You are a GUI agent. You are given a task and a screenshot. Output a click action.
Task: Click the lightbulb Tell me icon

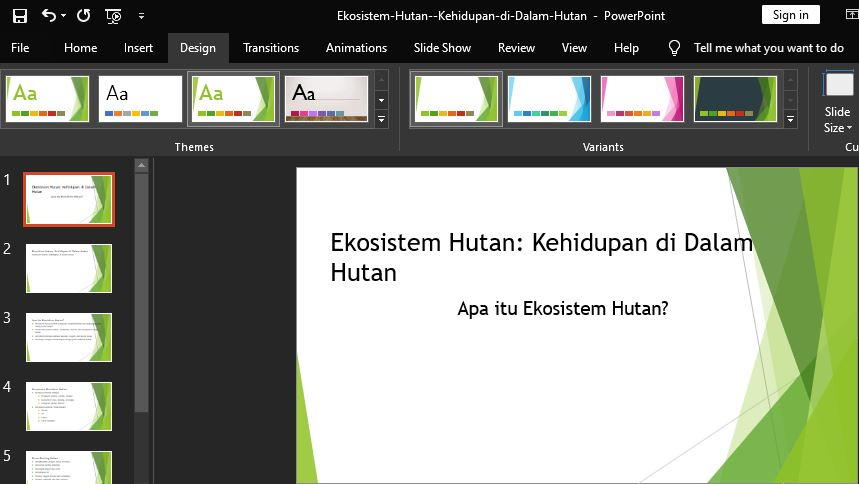pyautogui.click(x=675, y=48)
